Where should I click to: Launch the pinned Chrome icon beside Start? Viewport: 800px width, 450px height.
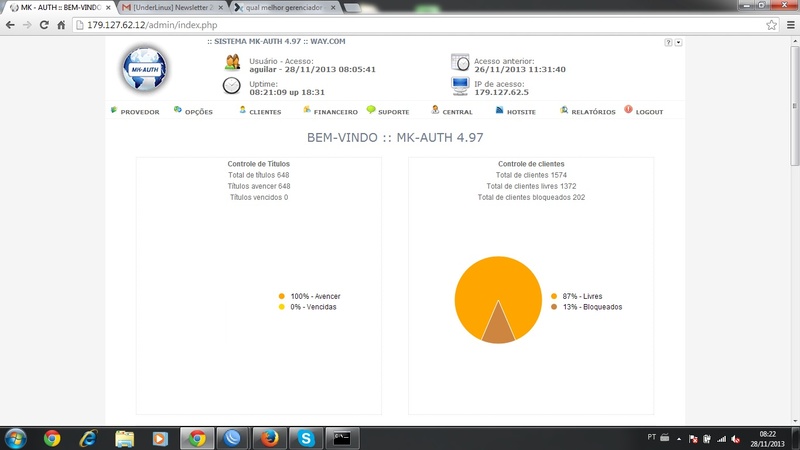52,439
